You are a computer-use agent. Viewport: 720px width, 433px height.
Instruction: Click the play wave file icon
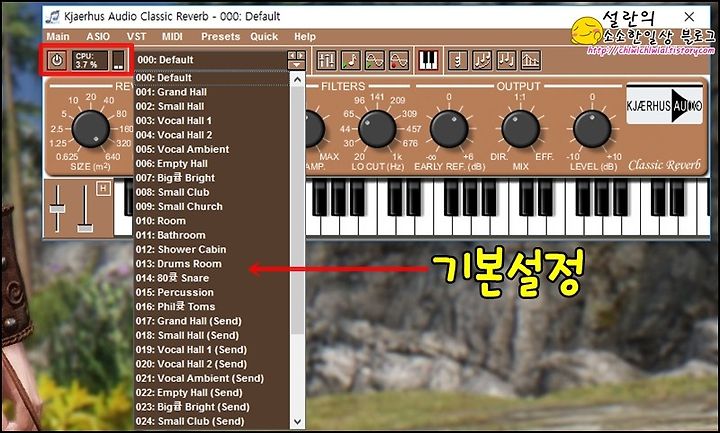(x=375, y=60)
